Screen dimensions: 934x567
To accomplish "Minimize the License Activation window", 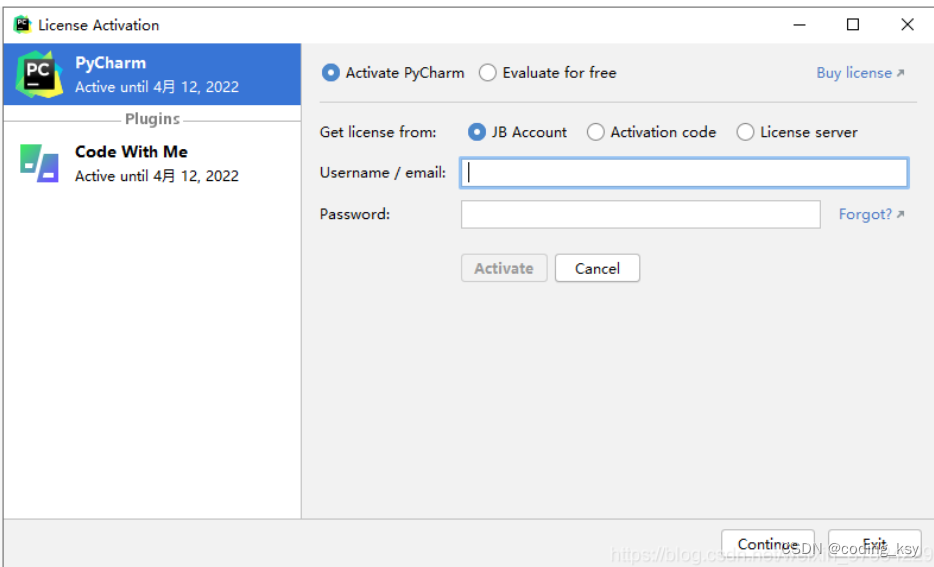I will tap(799, 24).
